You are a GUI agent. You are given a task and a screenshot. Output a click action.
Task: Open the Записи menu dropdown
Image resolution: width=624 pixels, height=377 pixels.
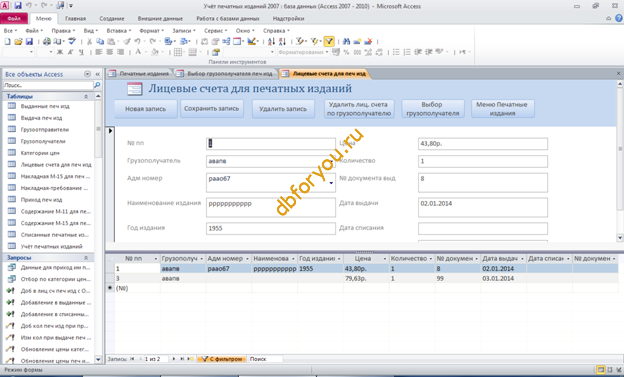click(184, 31)
